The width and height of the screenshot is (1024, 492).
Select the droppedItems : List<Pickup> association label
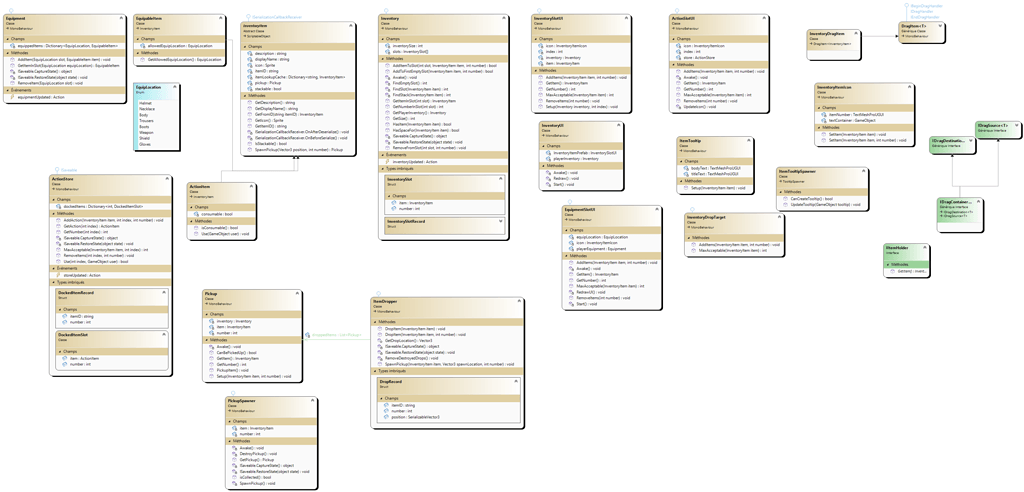coord(334,335)
